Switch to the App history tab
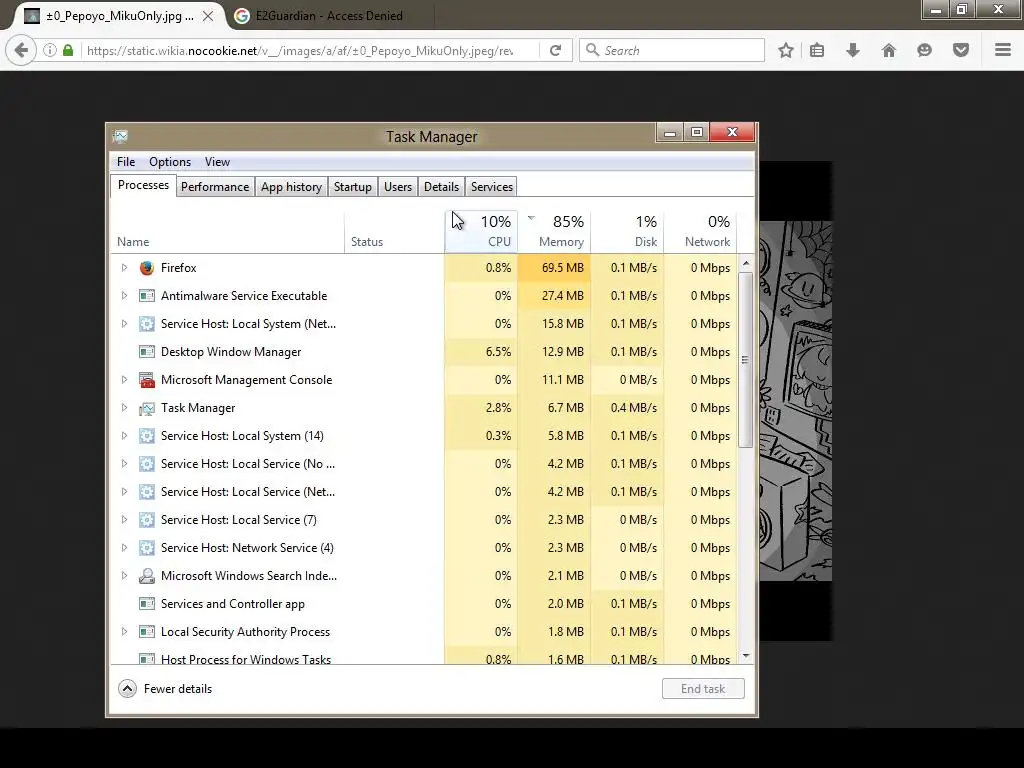 pos(291,187)
